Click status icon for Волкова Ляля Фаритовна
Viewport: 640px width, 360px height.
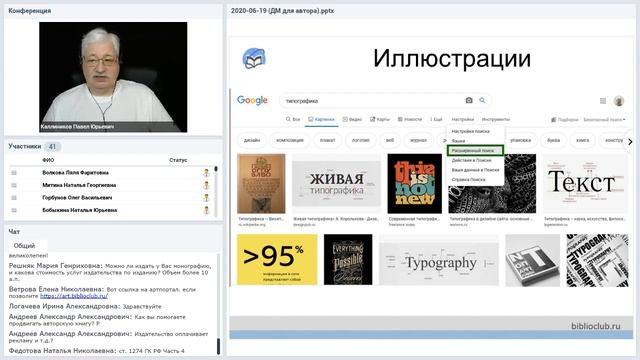pos(207,173)
